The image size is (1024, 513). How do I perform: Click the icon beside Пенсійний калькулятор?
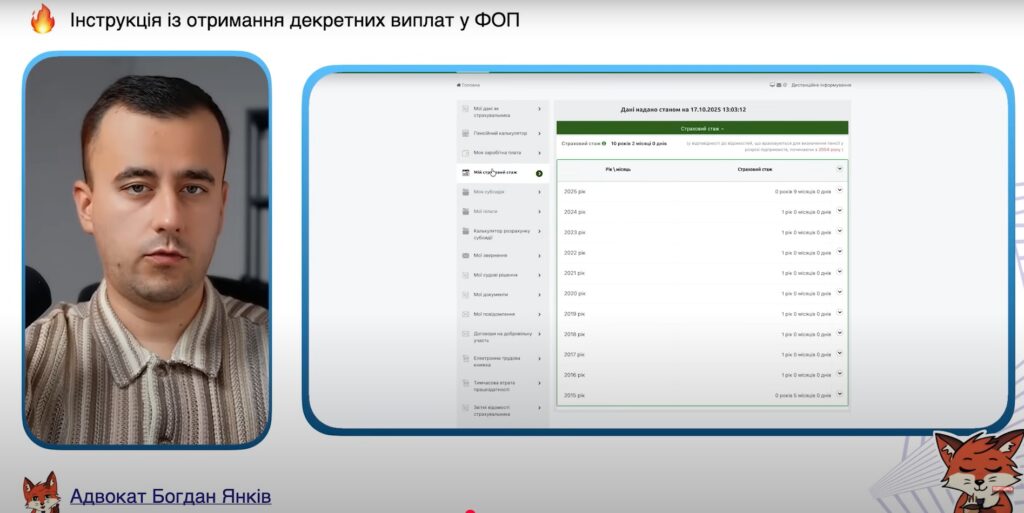[466, 133]
